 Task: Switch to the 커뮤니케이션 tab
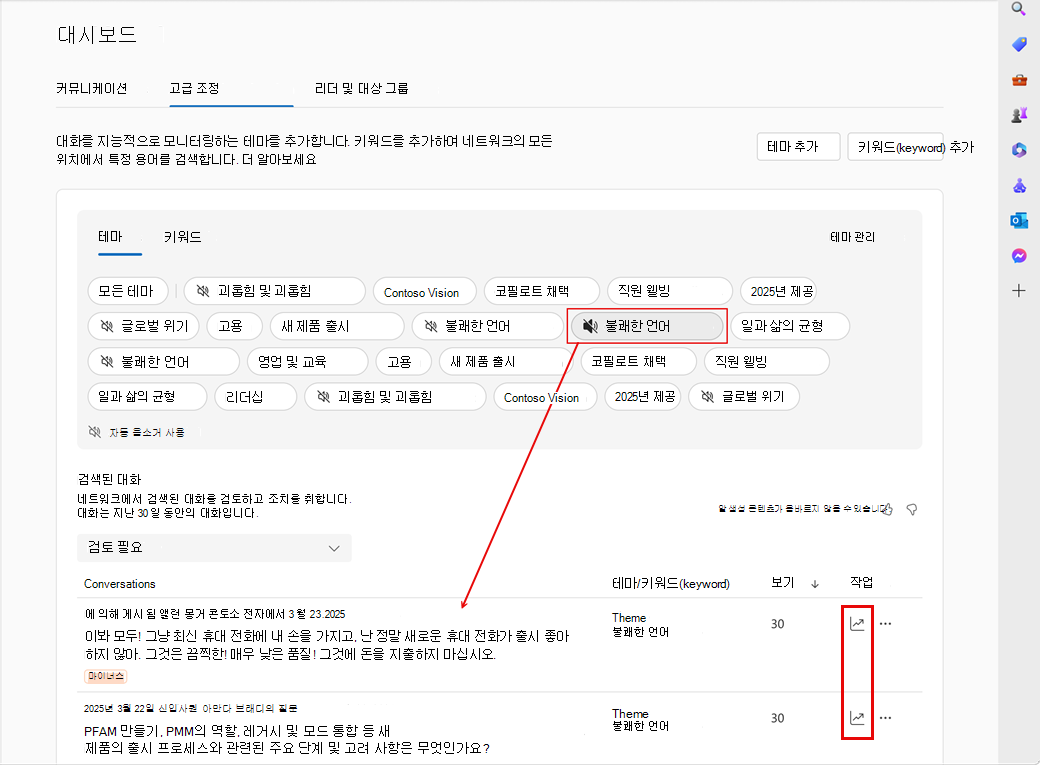[x=91, y=88]
